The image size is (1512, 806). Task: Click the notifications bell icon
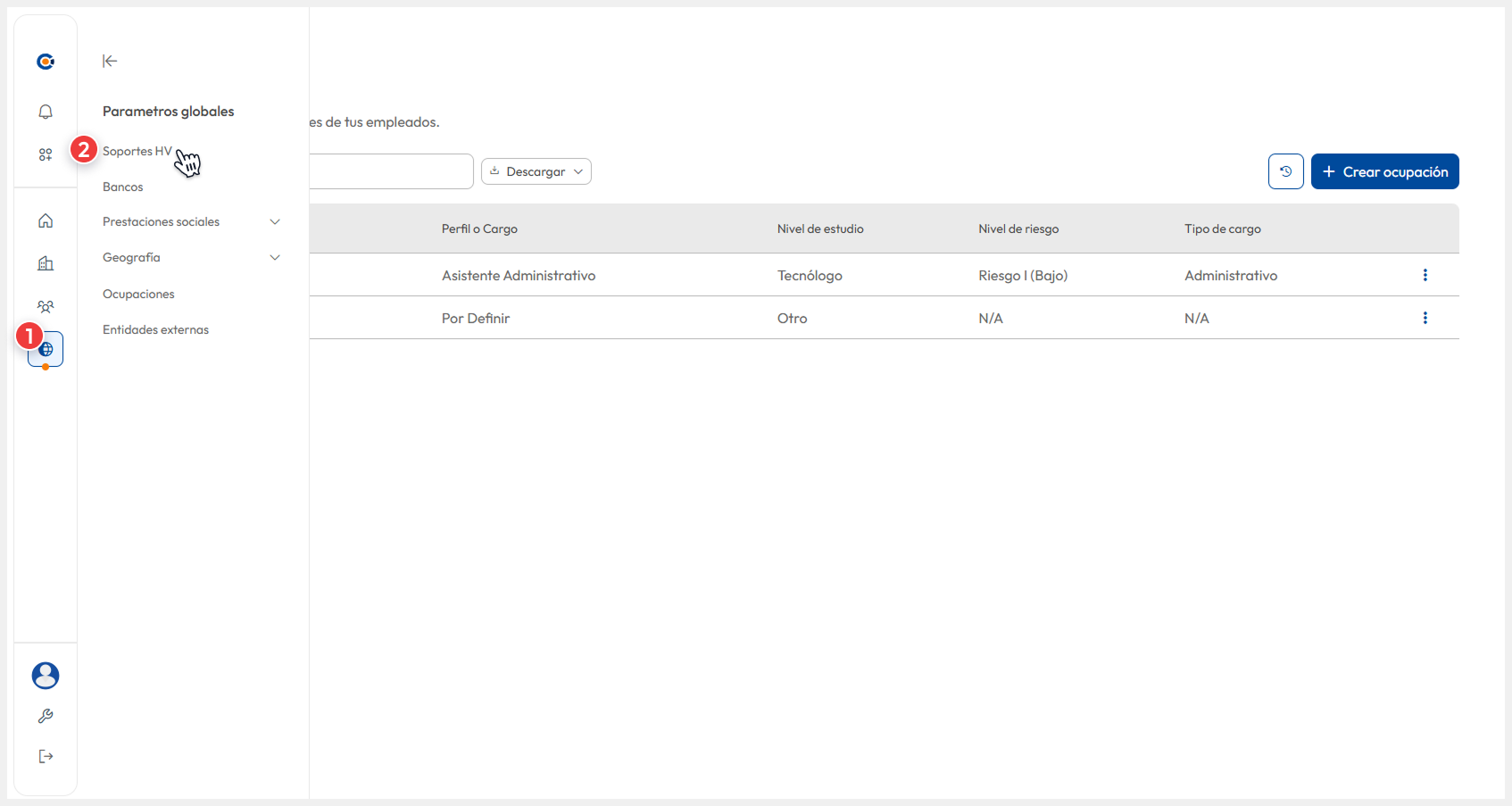[46, 112]
